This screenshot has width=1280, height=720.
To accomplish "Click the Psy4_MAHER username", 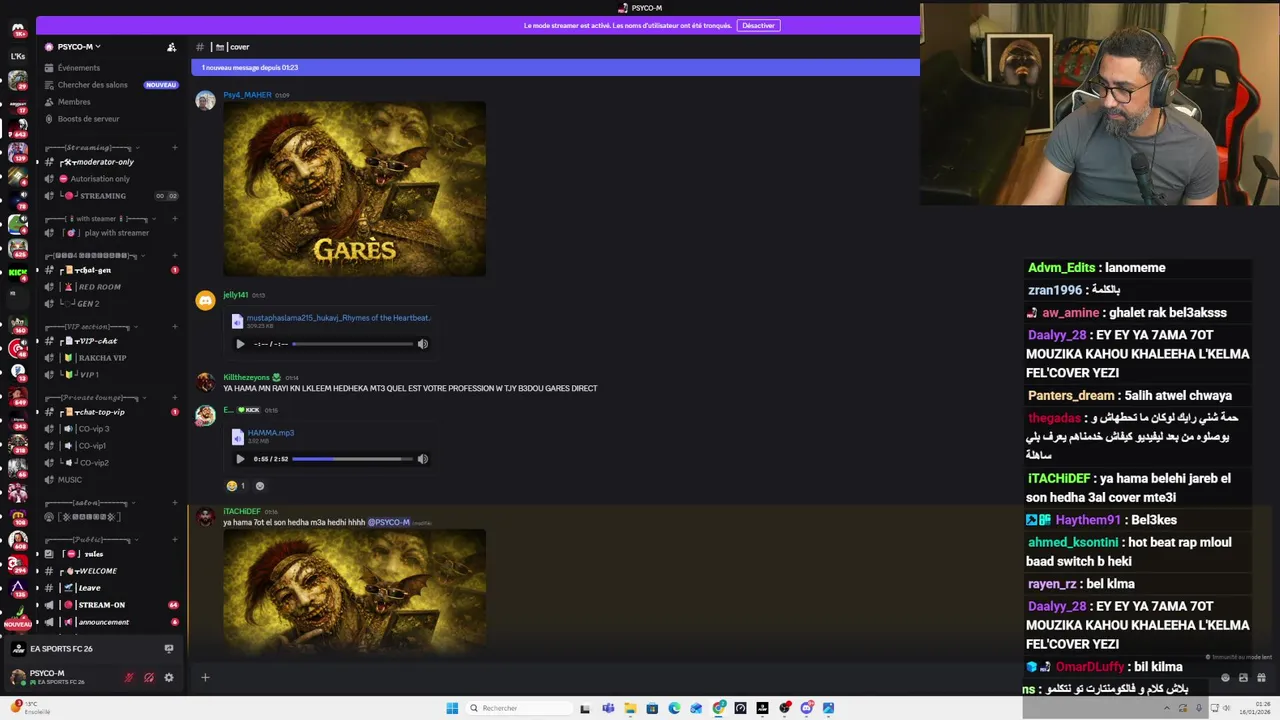I will (247, 95).
